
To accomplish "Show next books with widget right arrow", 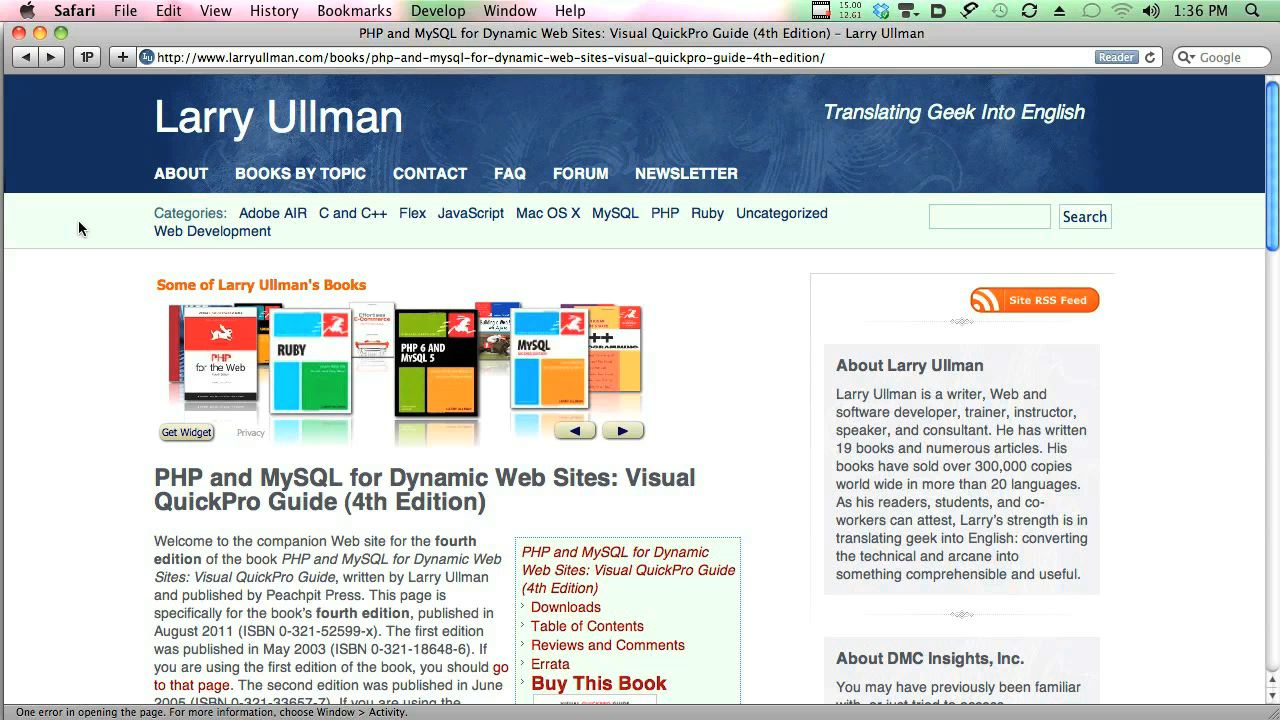I will pos(623,431).
